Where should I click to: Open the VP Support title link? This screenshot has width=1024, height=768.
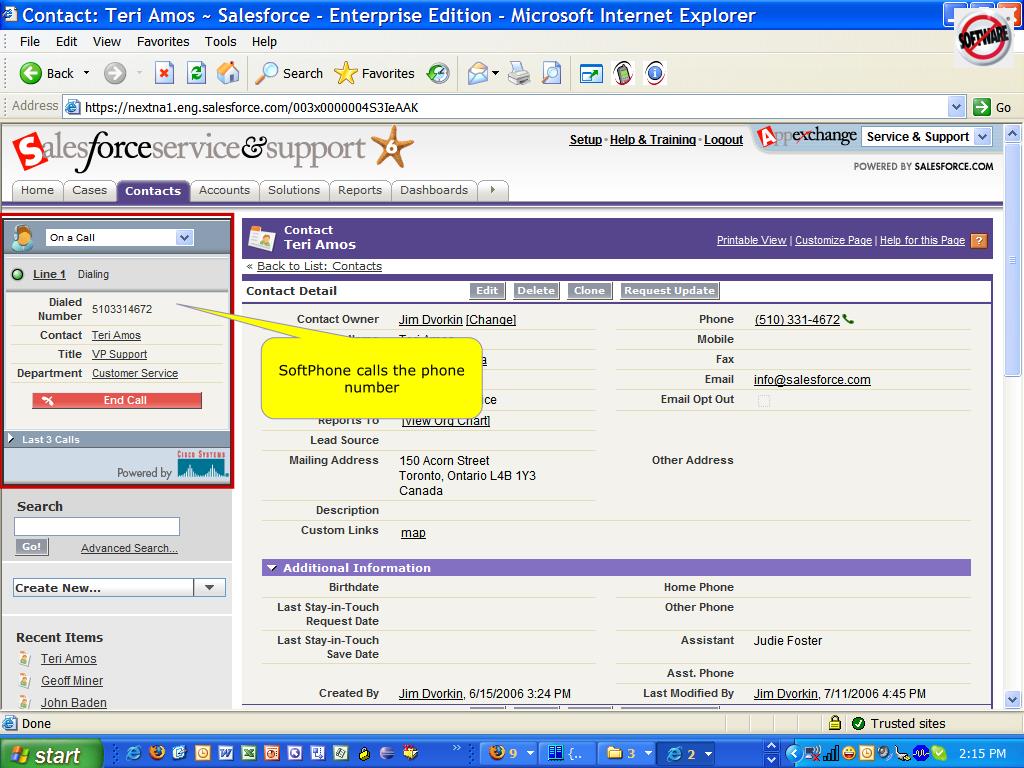click(120, 354)
